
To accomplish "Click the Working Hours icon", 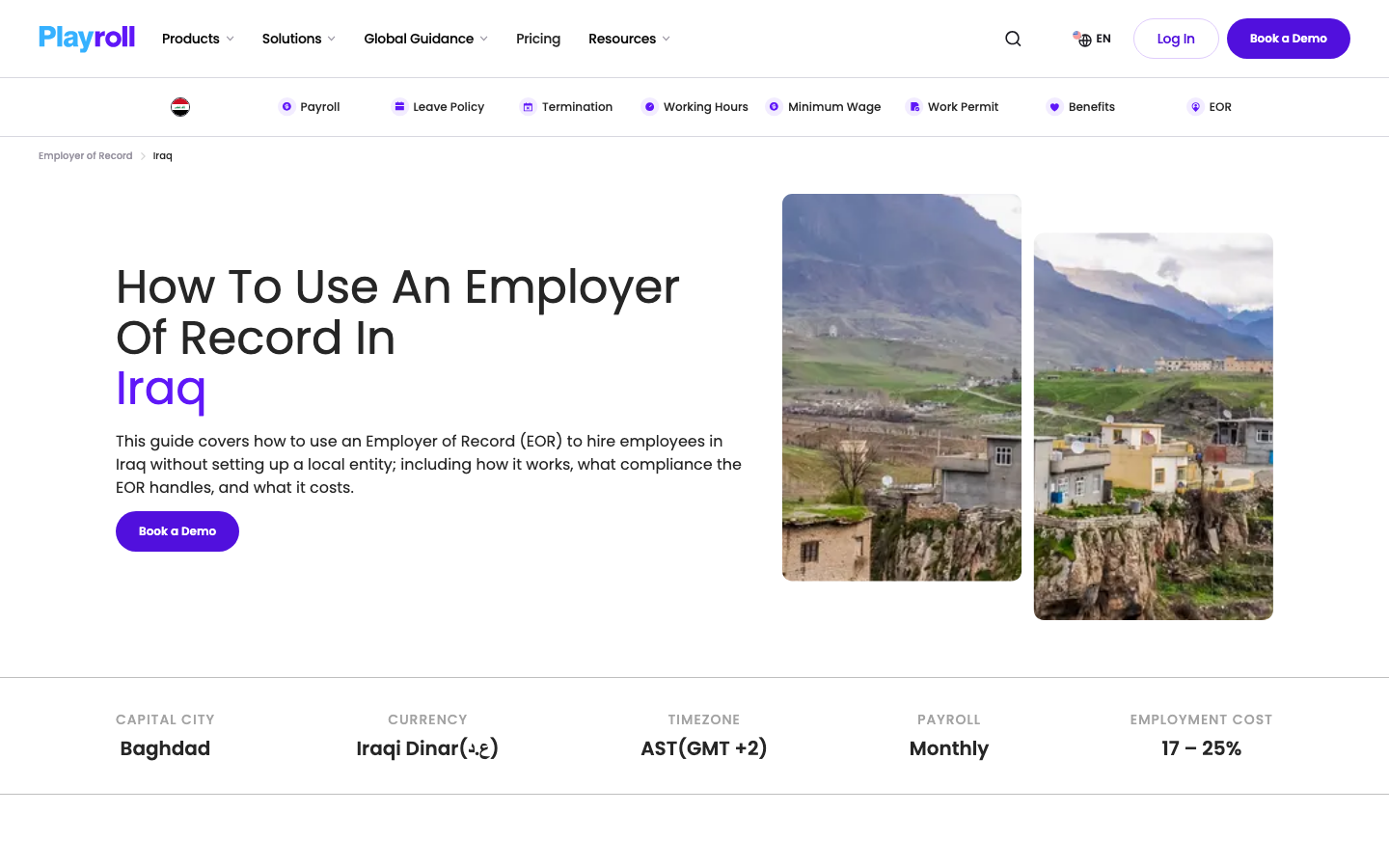I will (649, 107).
